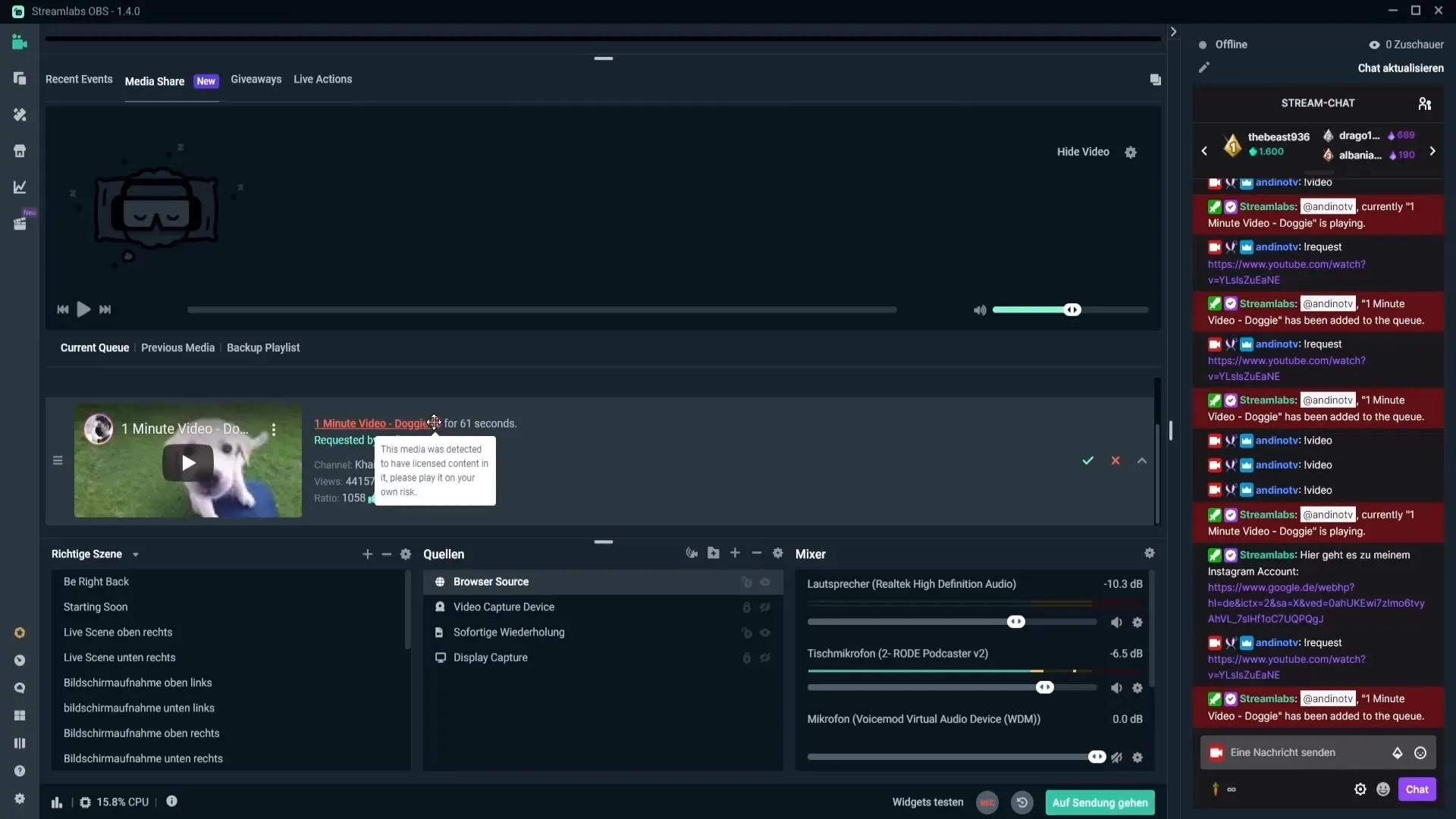The width and height of the screenshot is (1456, 819).
Task: Toggle Browser Source lock
Action: pyautogui.click(x=746, y=582)
